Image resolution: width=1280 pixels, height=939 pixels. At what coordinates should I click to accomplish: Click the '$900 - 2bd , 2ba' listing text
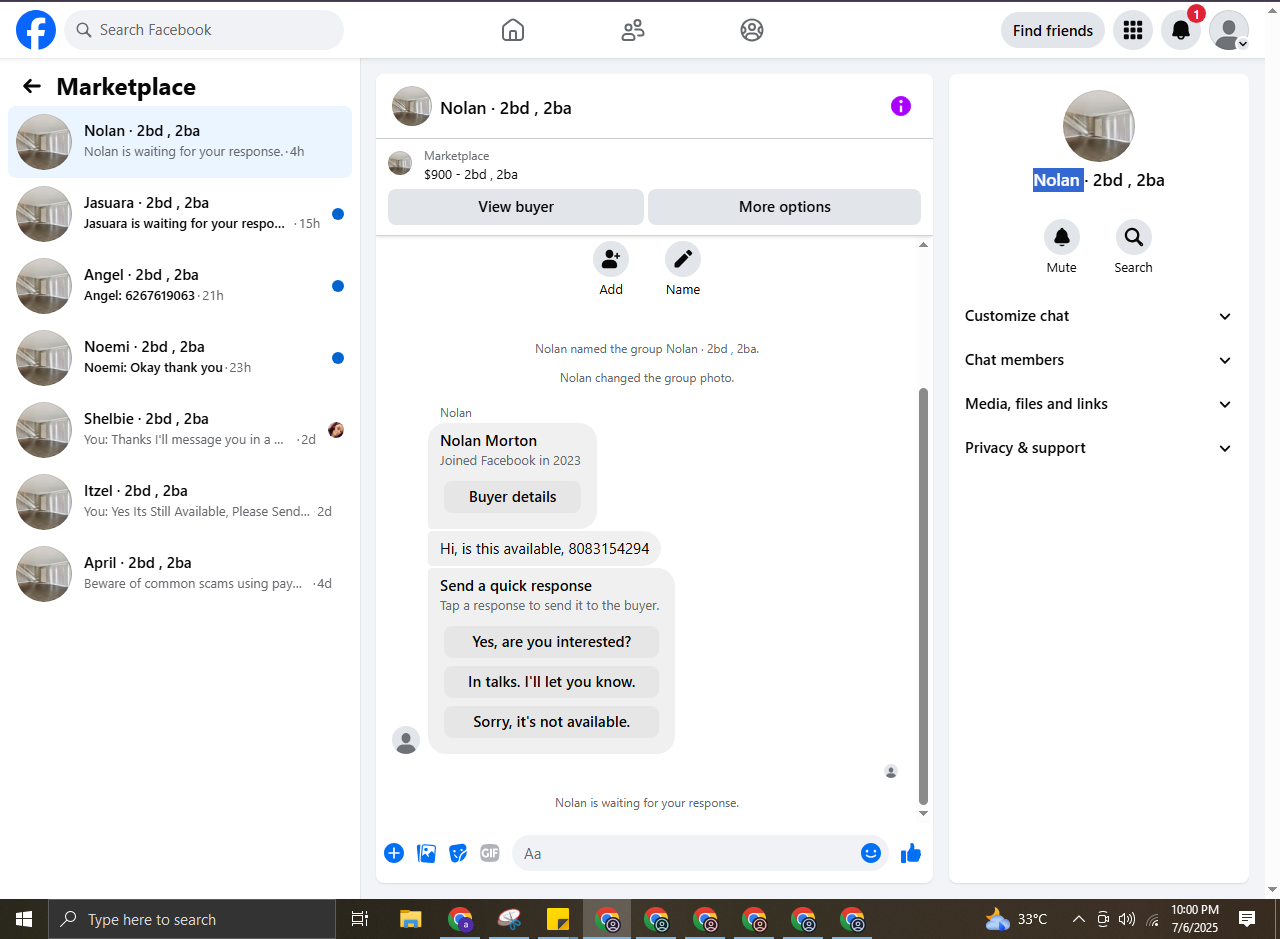[471, 174]
